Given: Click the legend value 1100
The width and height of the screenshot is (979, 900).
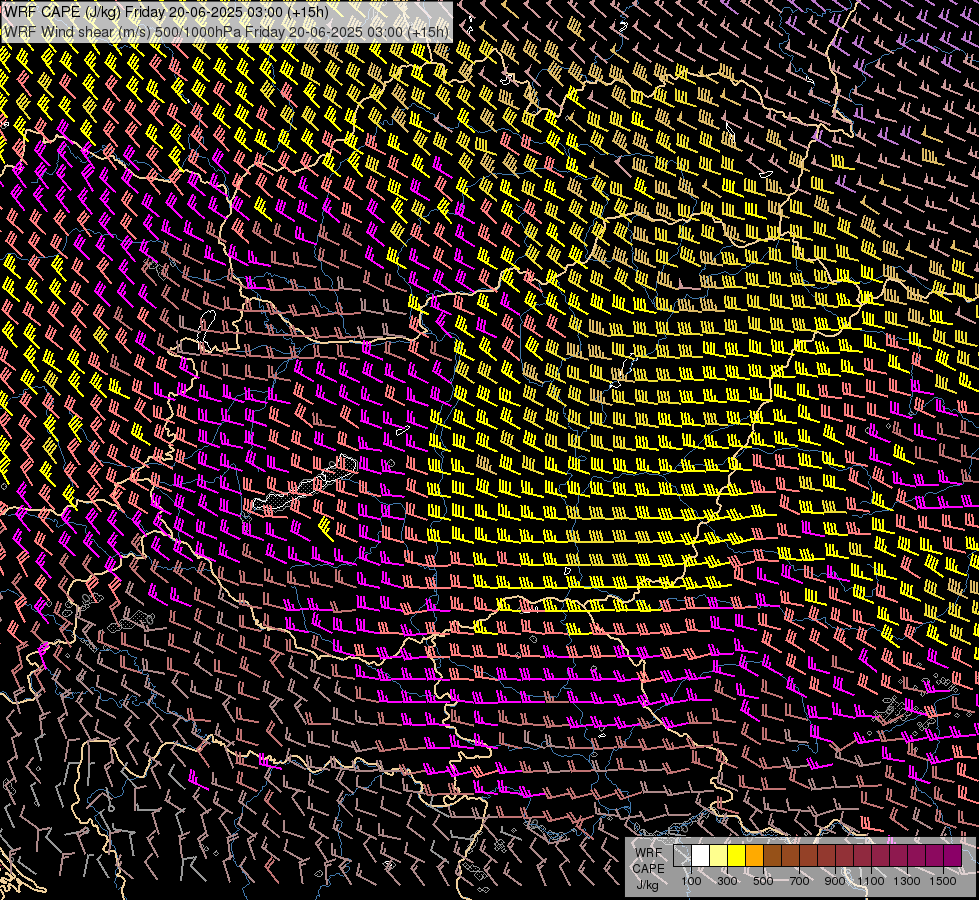Looking at the screenshot, I should click(x=870, y=881).
